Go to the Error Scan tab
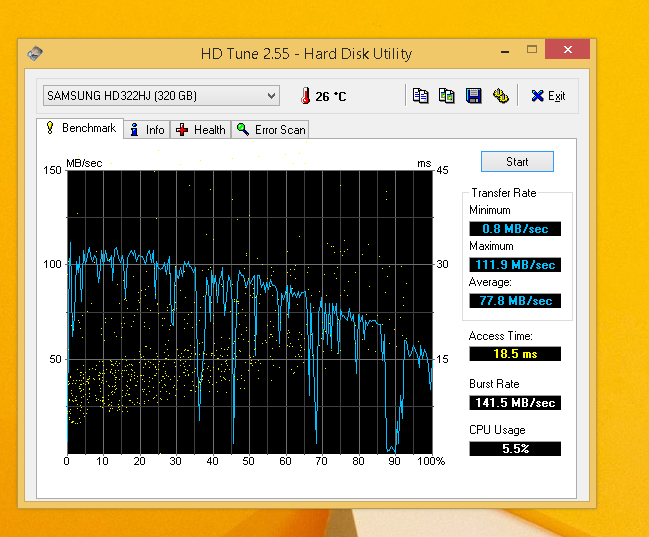 click(x=271, y=130)
